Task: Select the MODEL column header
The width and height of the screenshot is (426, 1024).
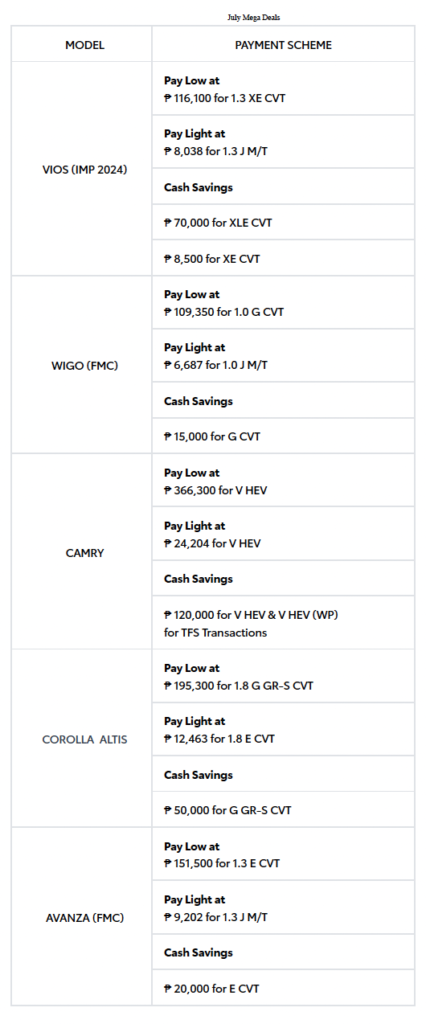Action: click(82, 44)
